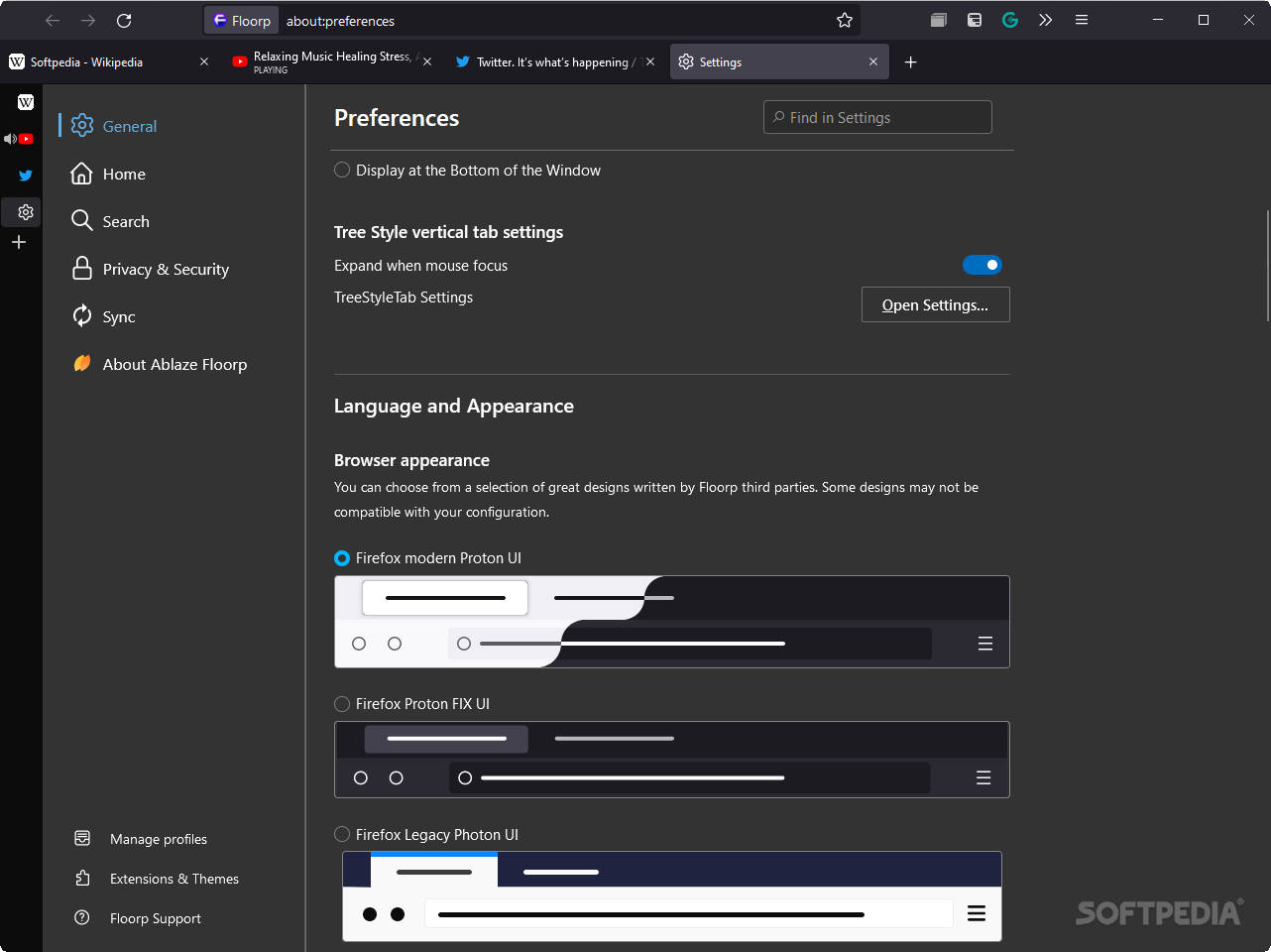
Task: Select Firefox modern Proton UI radio
Action: point(342,558)
